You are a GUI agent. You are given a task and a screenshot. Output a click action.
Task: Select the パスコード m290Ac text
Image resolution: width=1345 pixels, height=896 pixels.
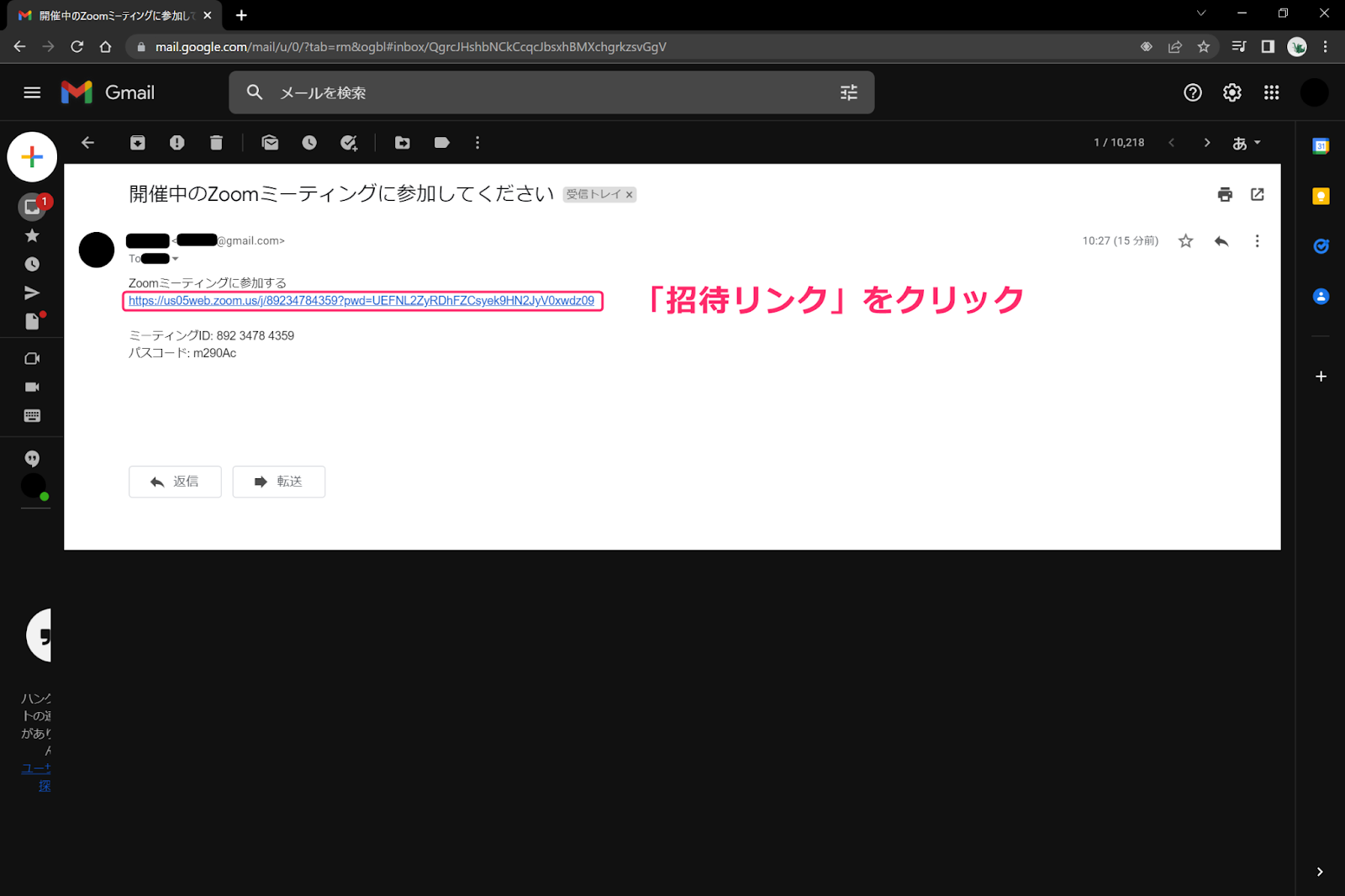(182, 353)
